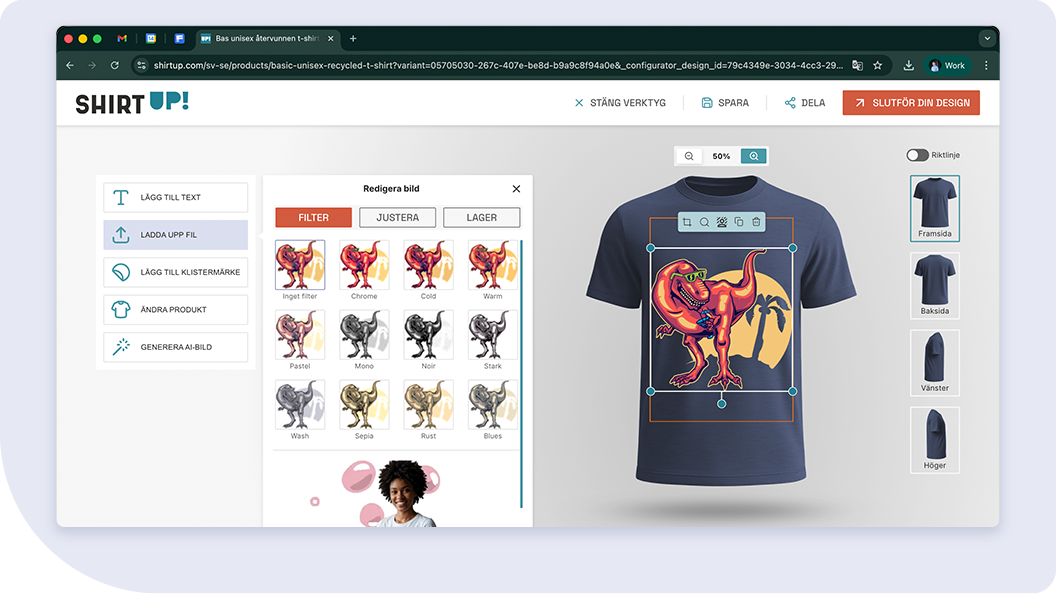Click the magnifier icon on the image toolbar
The width and height of the screenshot is (1056, 594).
[x=704, y=222]
